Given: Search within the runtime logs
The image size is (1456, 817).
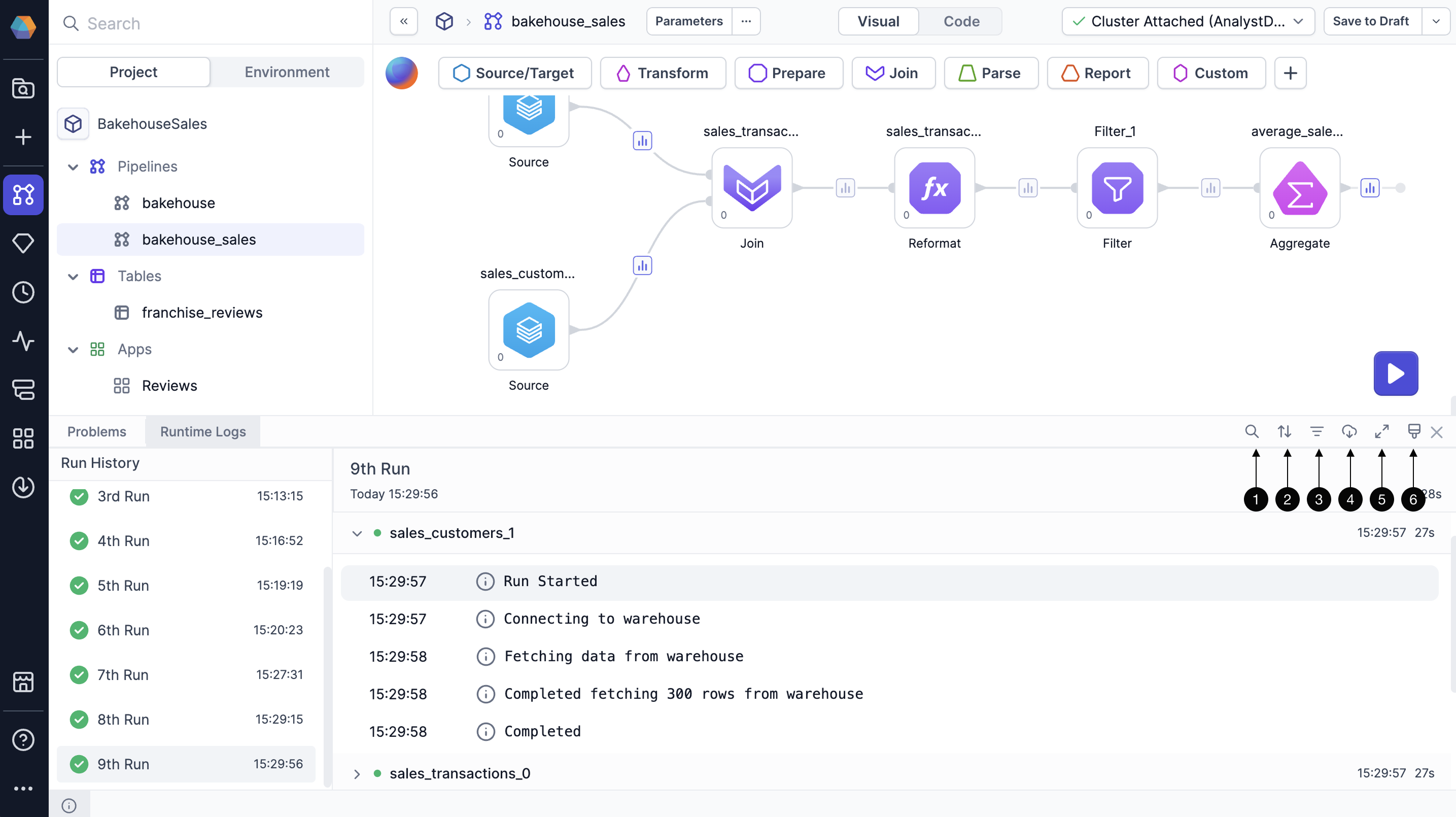Looking at the screenshot, I should pos(1252,431).
